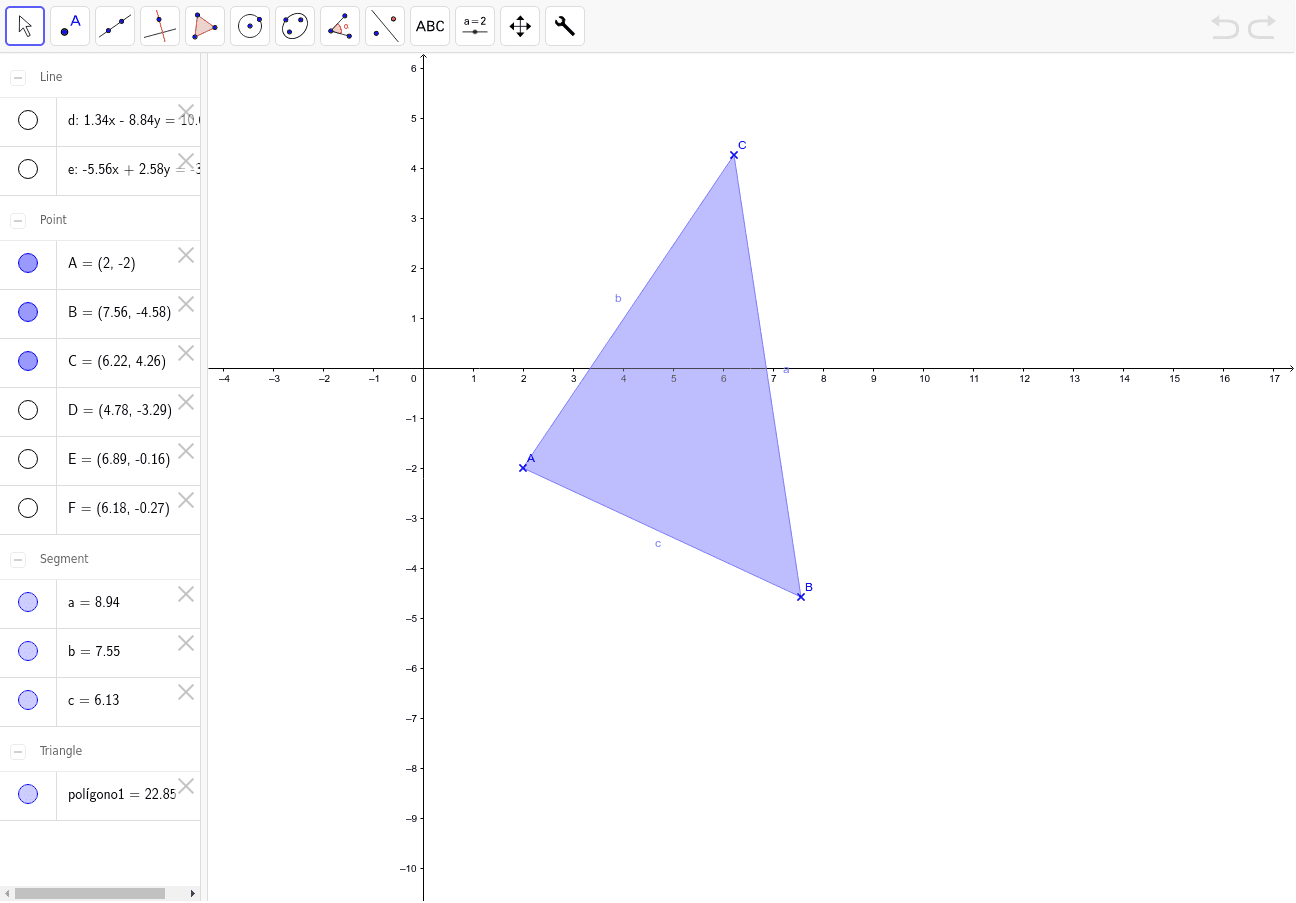This screenshot has width=1296, height=903.
Task: Select entry A = (2, -2)
Action: [x=101, y=264]
